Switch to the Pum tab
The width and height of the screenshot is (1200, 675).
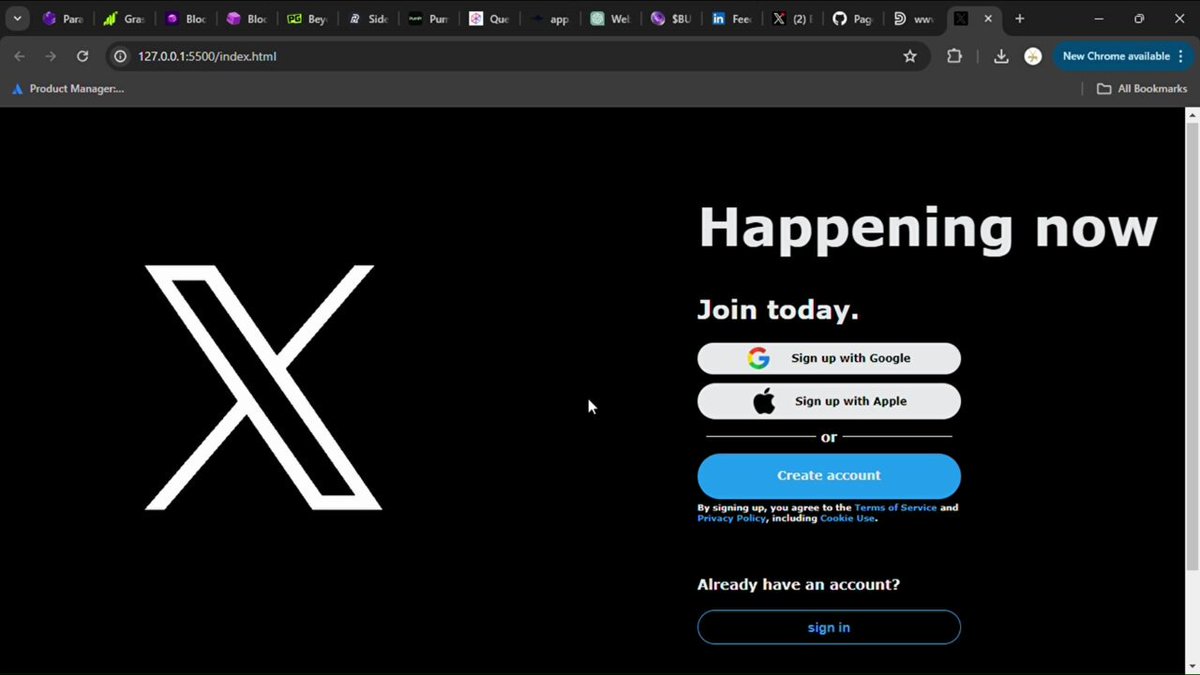[x=429, y=18]
